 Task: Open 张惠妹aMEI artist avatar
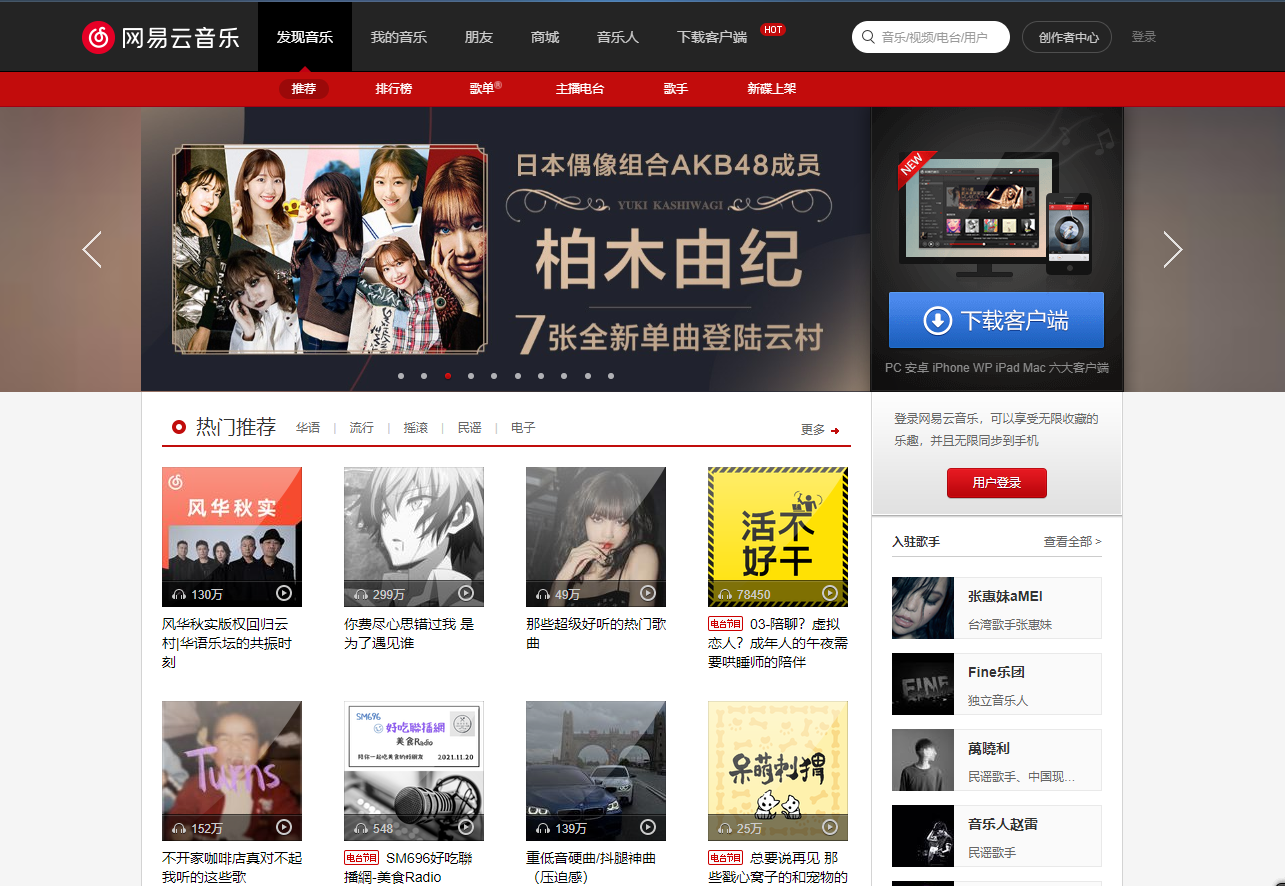923,608
